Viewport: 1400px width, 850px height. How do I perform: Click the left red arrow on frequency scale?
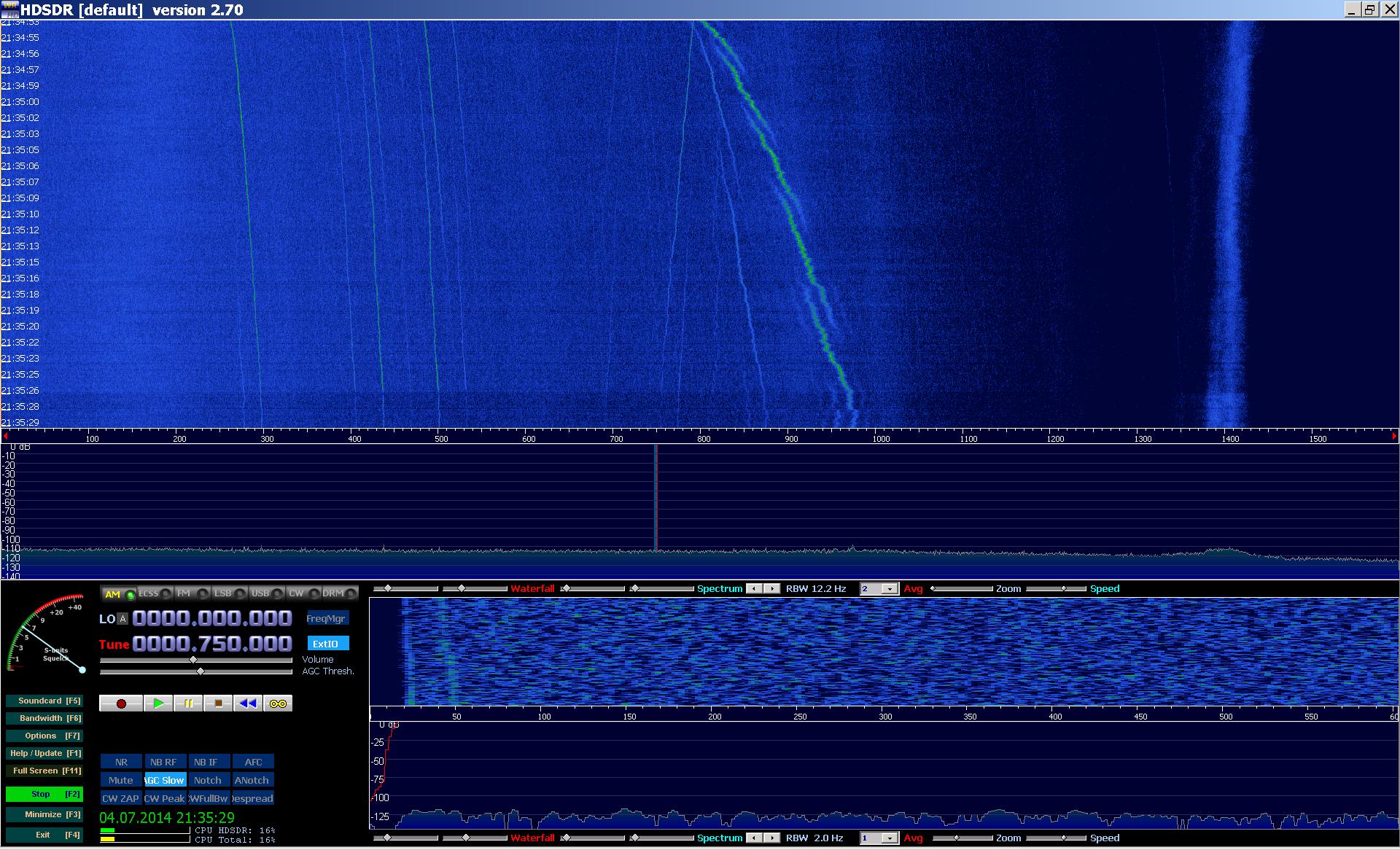[6, 436]
